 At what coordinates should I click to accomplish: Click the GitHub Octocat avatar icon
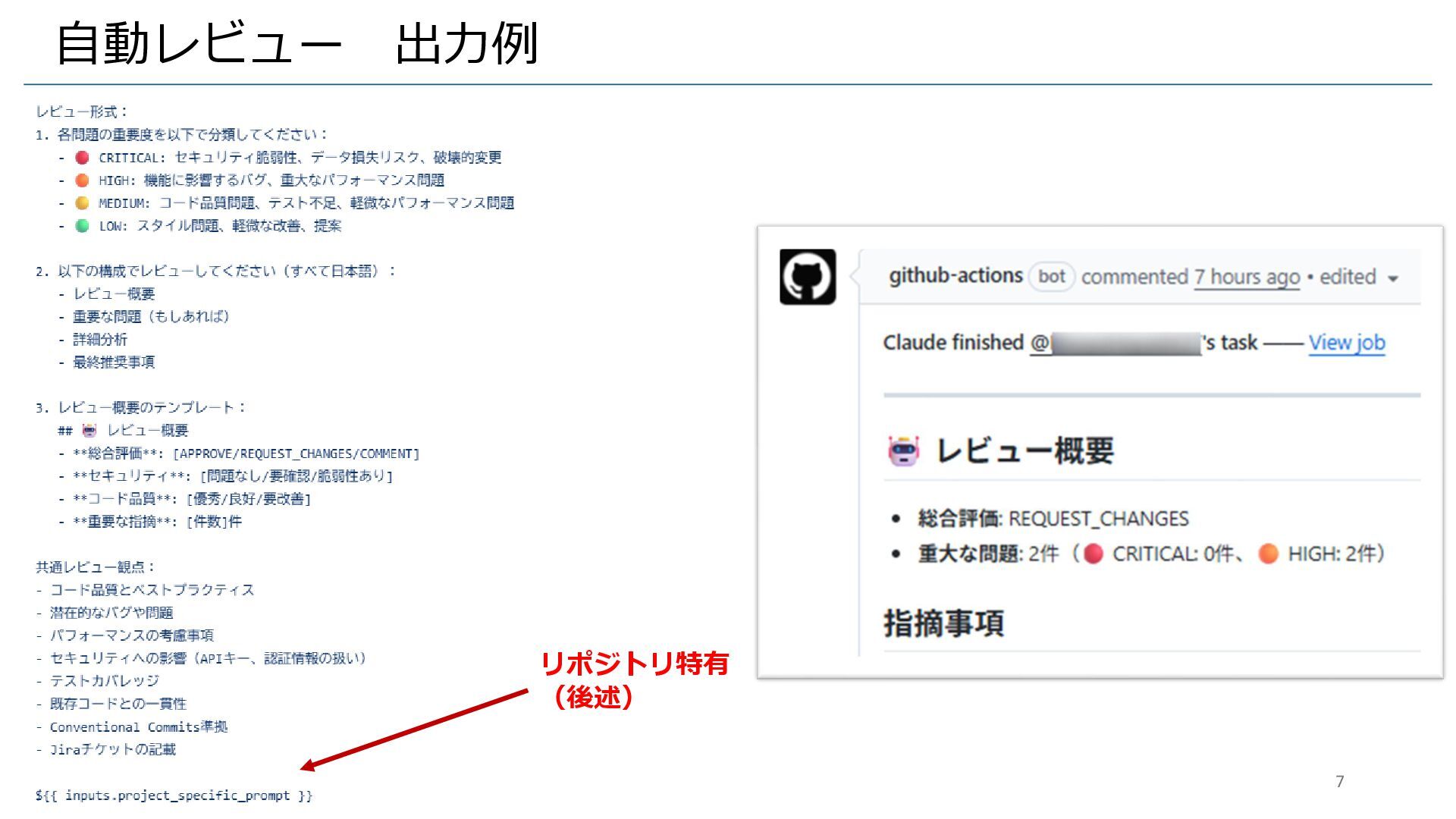808,277
